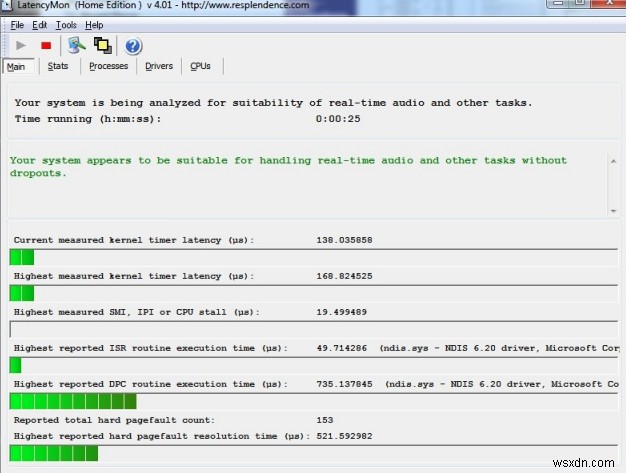Screen dimensions: 626x473
Task: Click 'Current measured kernel timer latency' label
Action: click(134, 240)
